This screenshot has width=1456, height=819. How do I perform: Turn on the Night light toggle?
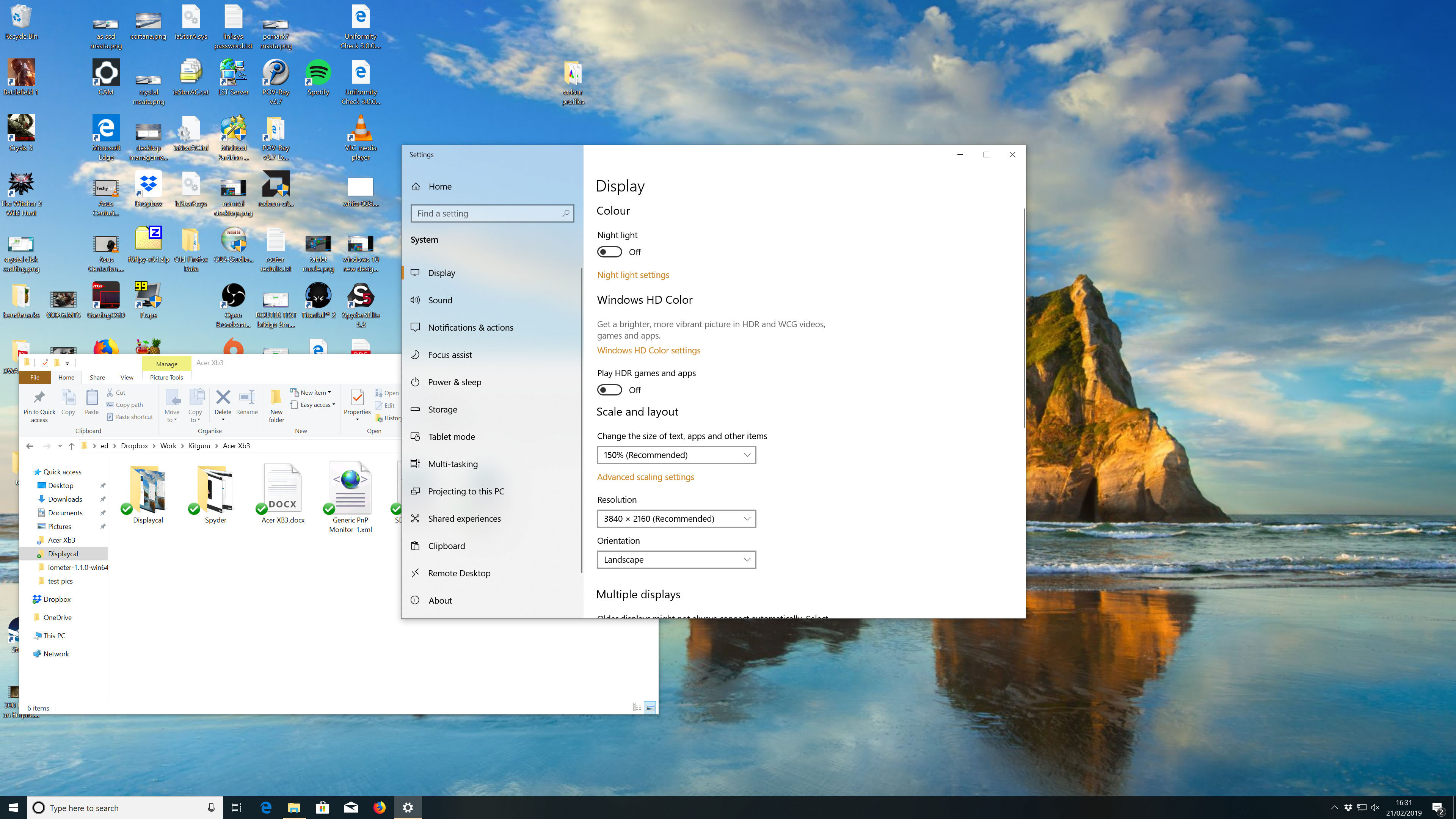(x=609, y=252)
